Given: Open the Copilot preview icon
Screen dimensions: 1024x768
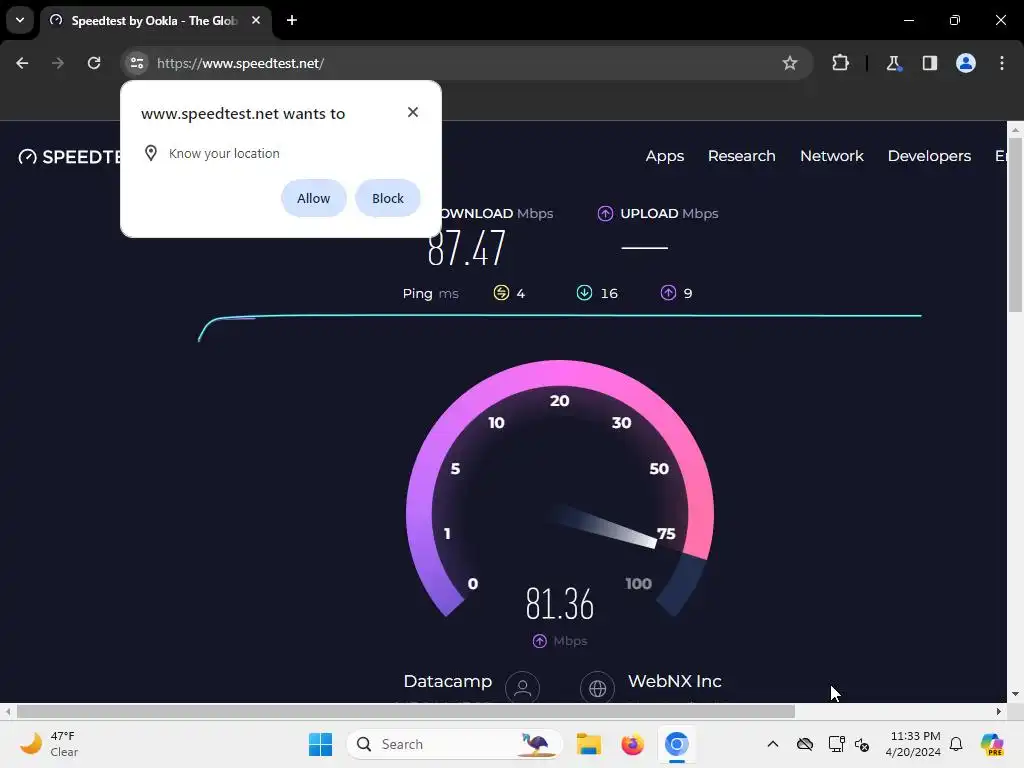Looking at the screenshot, I should (992, 744).
